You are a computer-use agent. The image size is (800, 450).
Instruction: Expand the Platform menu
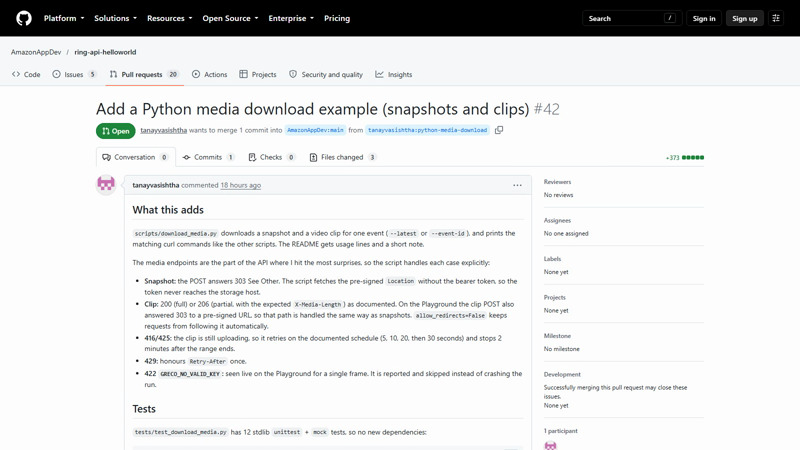64,18
